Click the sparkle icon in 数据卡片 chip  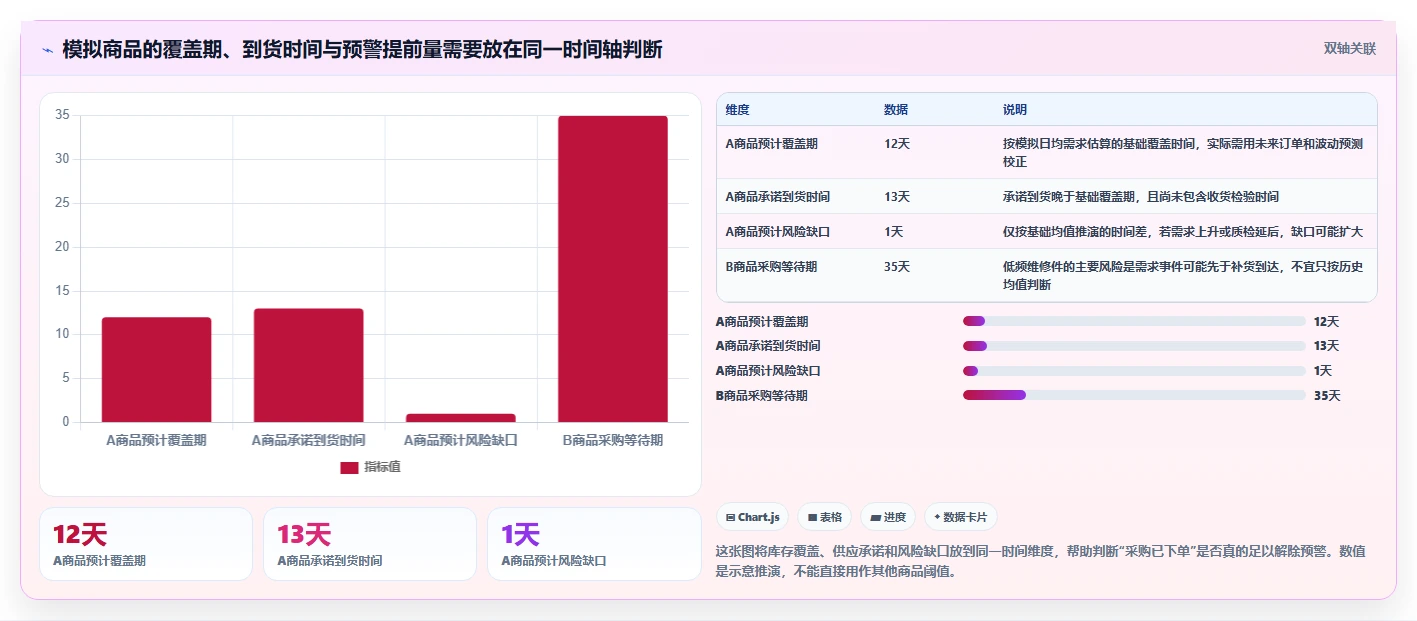click(937, 517)
